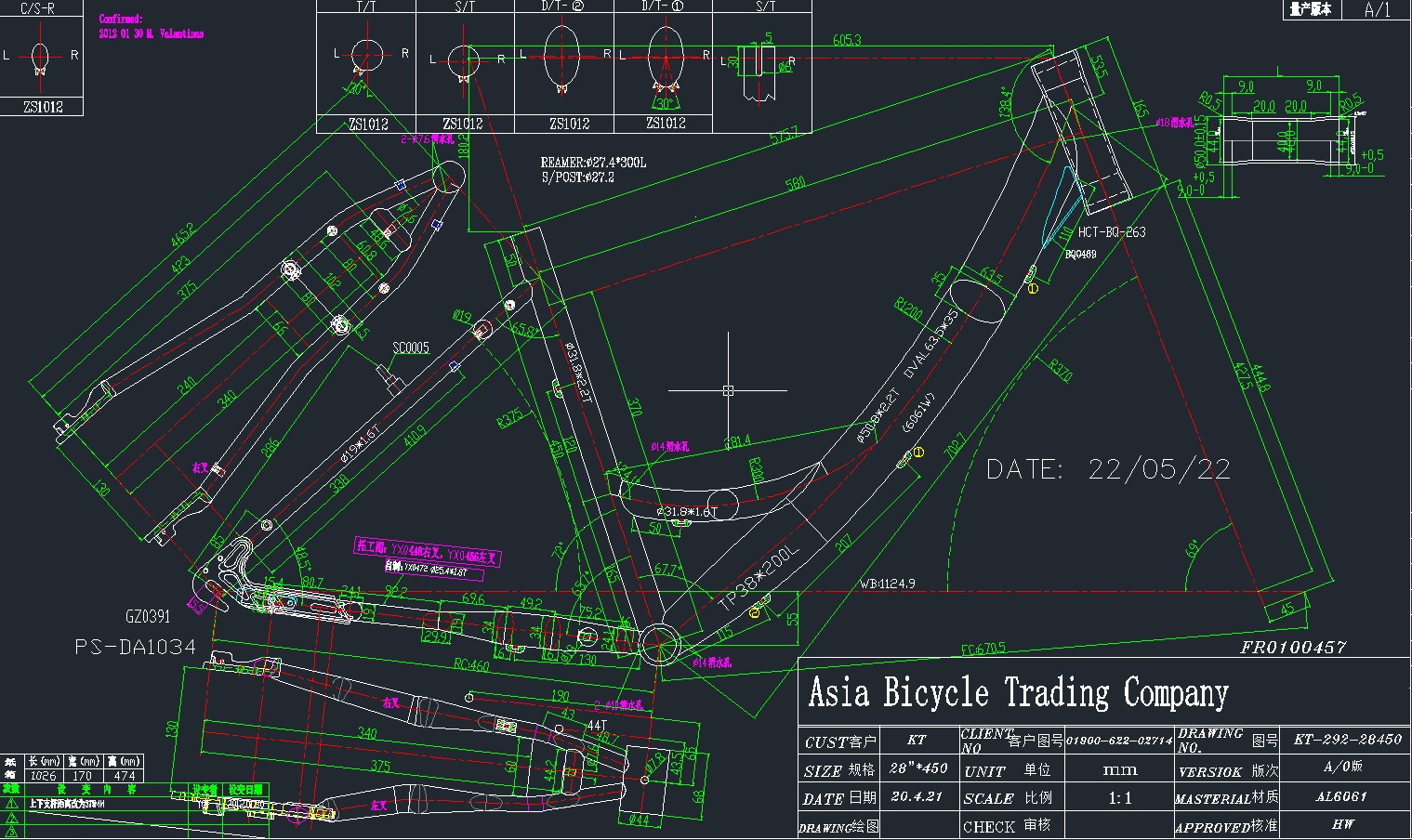The width and height of the screenshot is (1412, 840).
Task: Click the crosshair cursor pickbox in the drawing
Action: click(x=728, y=390)
